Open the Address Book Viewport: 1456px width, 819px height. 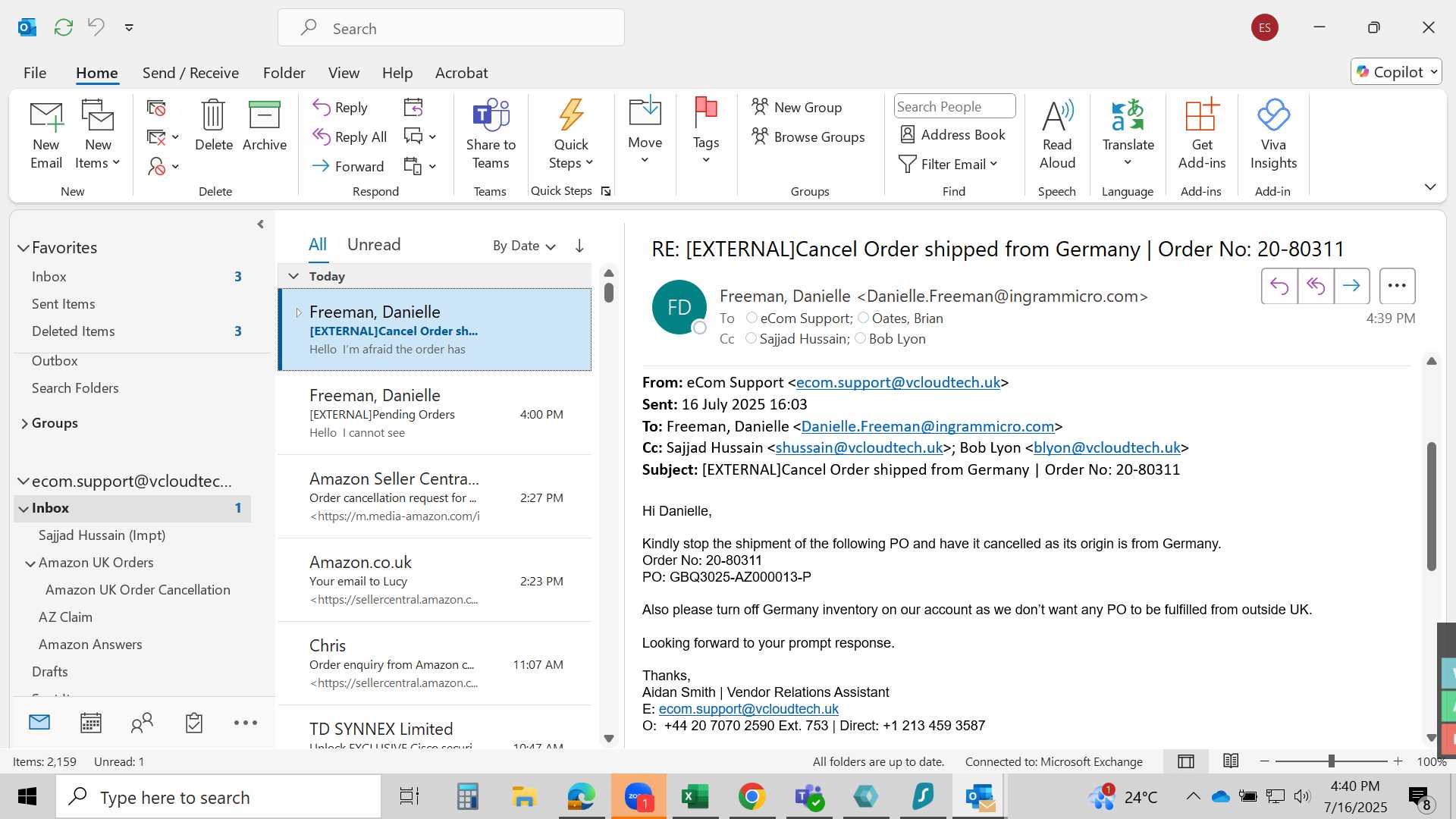pos(952,135)
